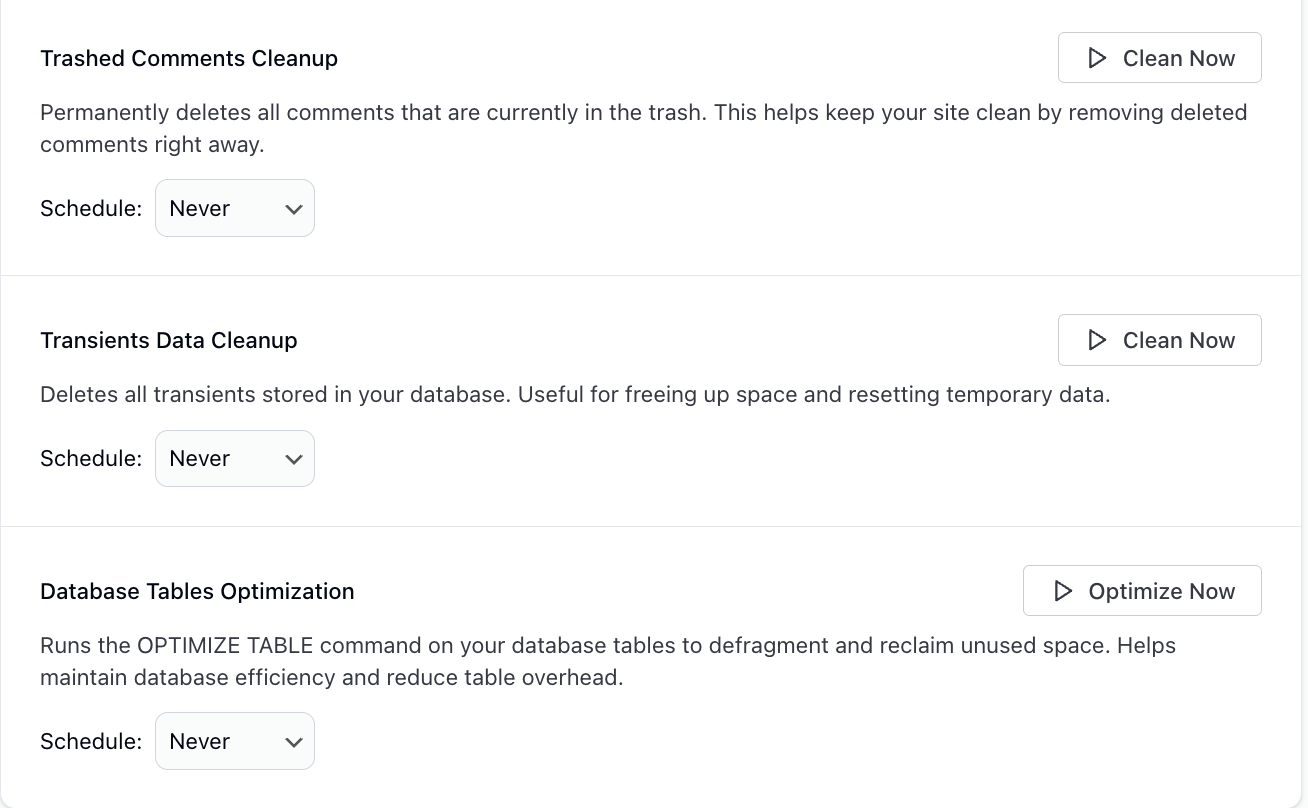Click chevron arrow in Trashed Comments schedule select
The image size is (1308, 808).
pyautogui.click(x=293, y=209)
